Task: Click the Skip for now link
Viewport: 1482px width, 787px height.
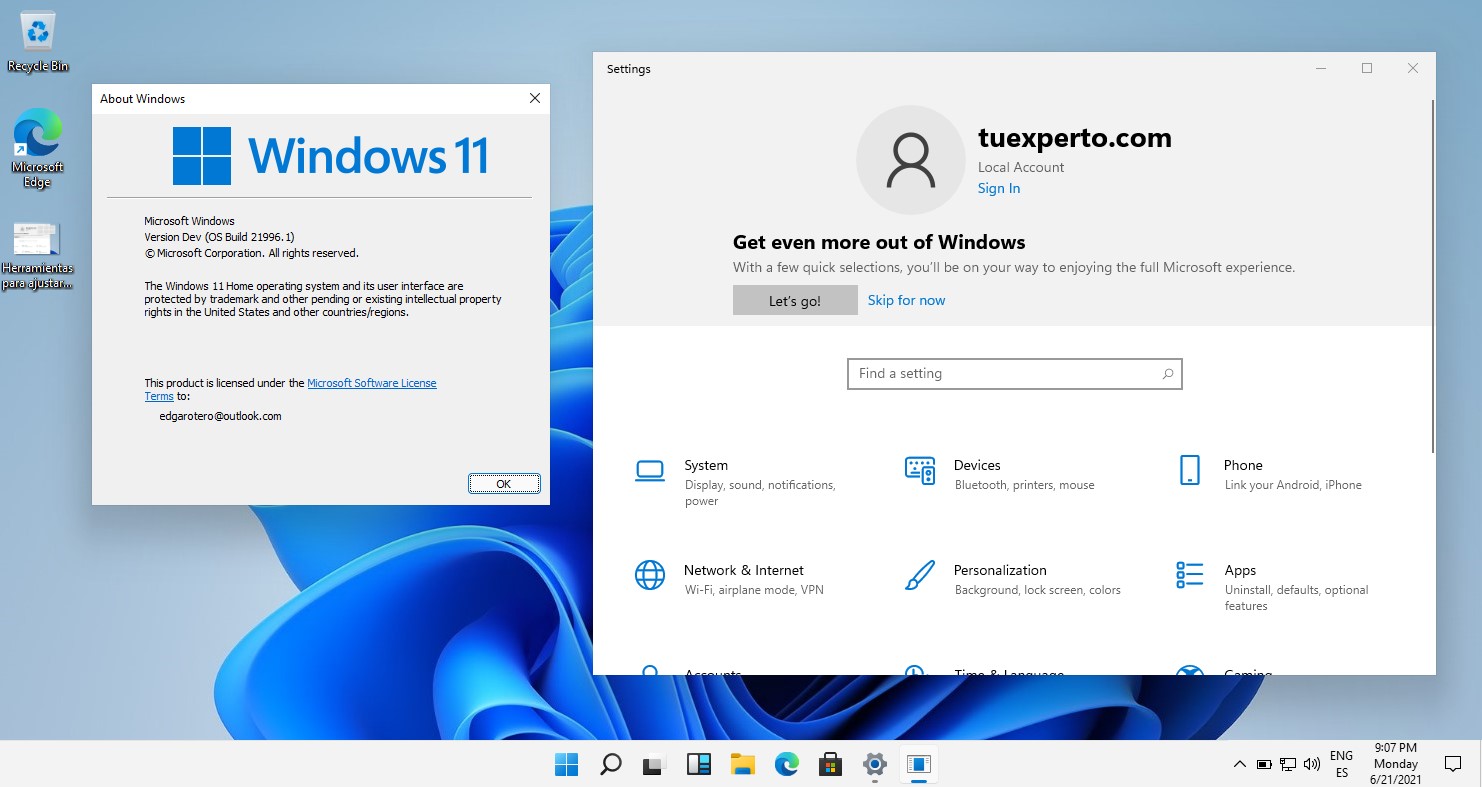Action: point(906,300)
